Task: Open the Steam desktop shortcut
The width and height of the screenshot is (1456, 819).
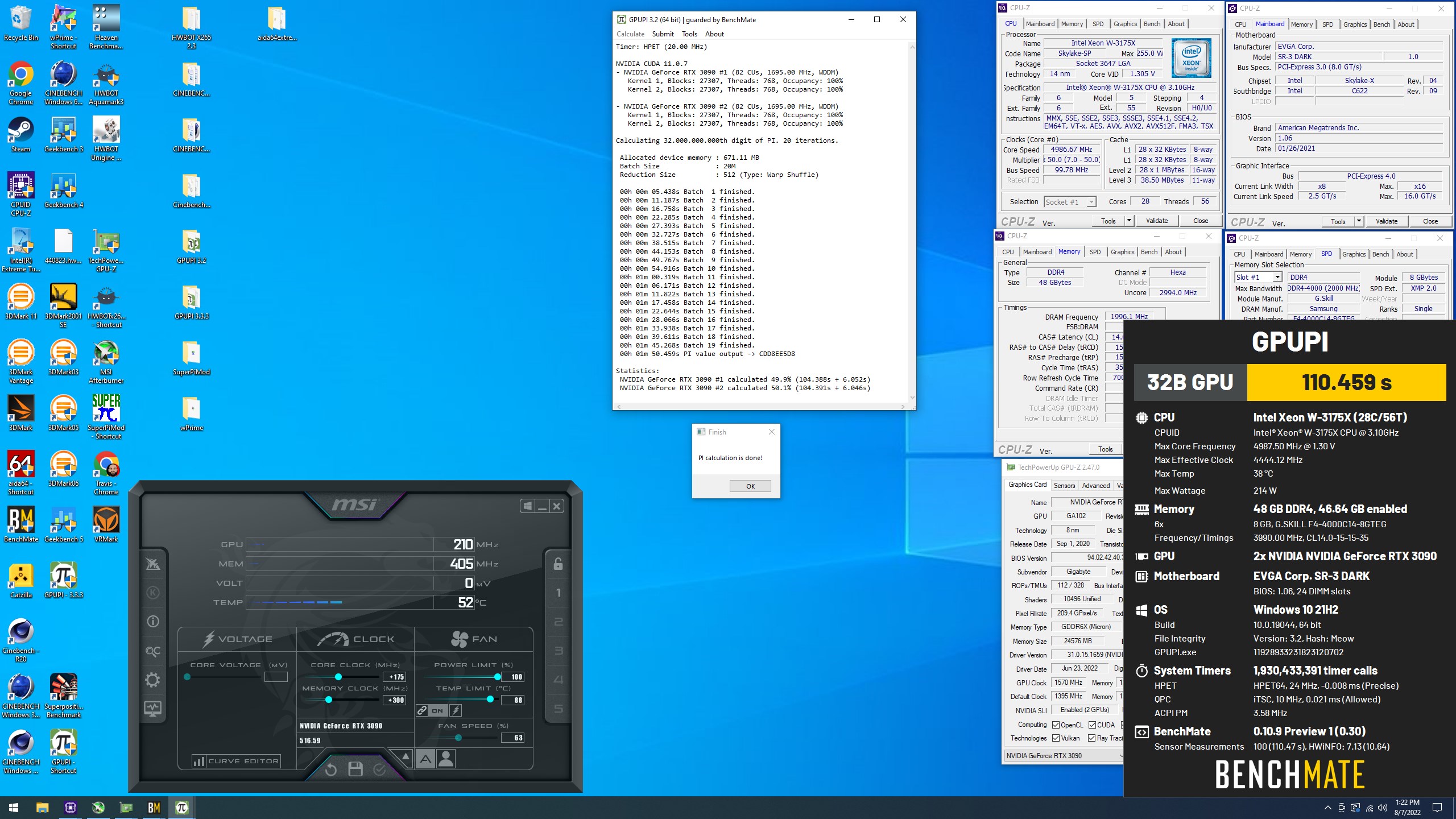Action: (20, 135)
